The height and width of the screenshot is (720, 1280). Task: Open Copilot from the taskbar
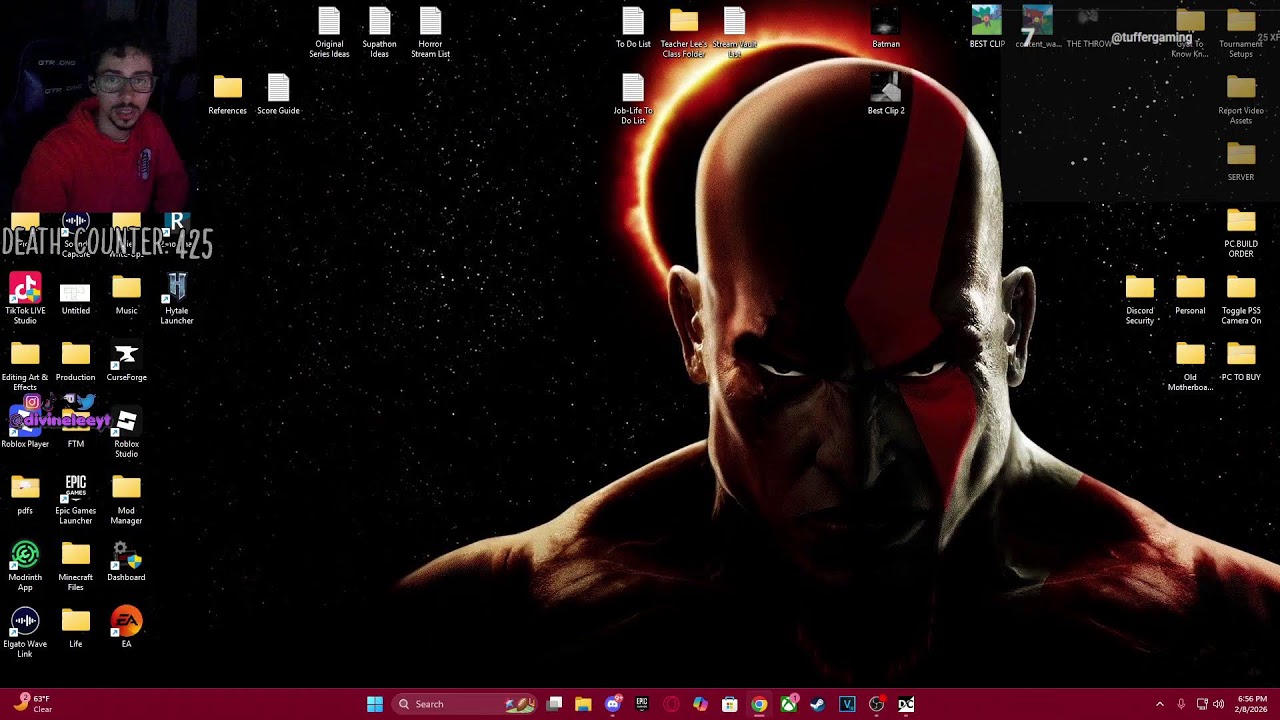[700, 704]
